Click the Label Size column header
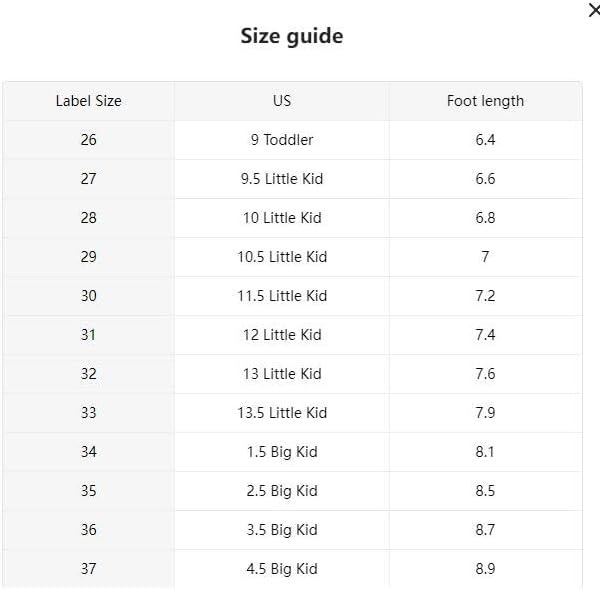Screen dimensions: 600x590 pyautogui.click(x=88, y=101)
